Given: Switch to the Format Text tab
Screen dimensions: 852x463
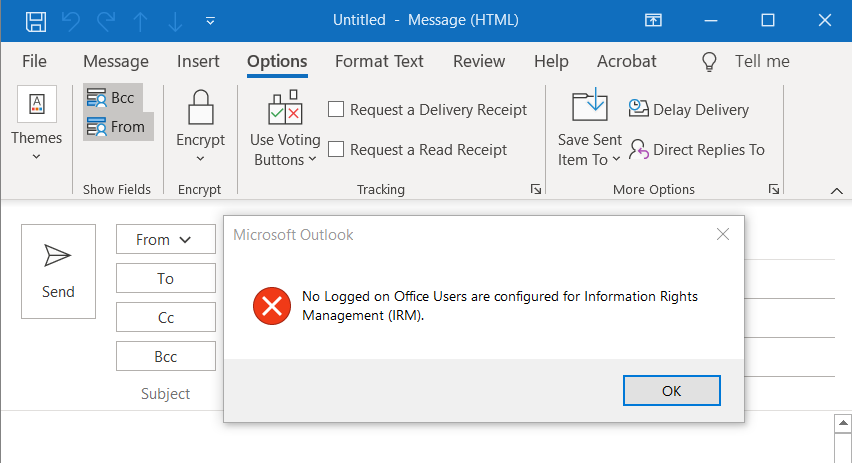Looking at the screenshot, I should click(x=379, y=61).
